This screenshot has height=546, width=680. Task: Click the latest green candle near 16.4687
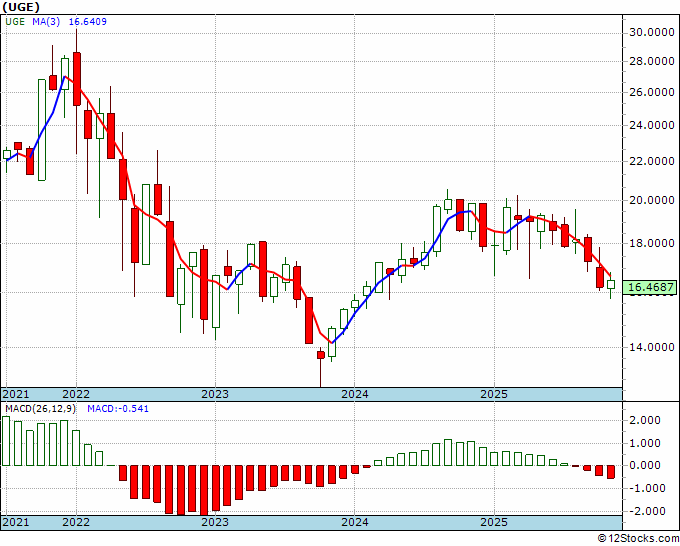(x=611, y=284)
